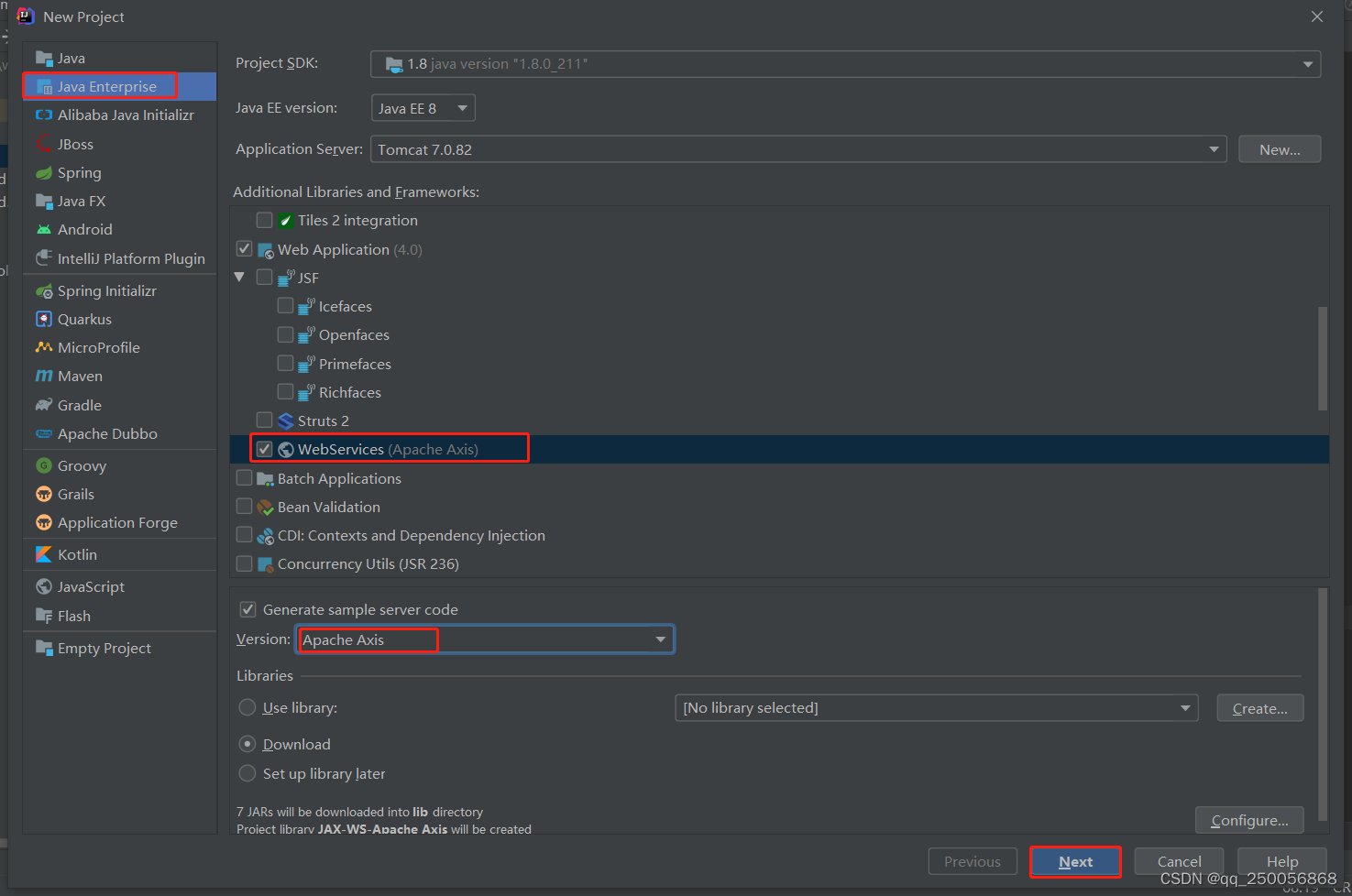The width and height of the screenshot is (1352, 896).
Task: Check the Openfaces checkbox
Action: tap(285, 334)
